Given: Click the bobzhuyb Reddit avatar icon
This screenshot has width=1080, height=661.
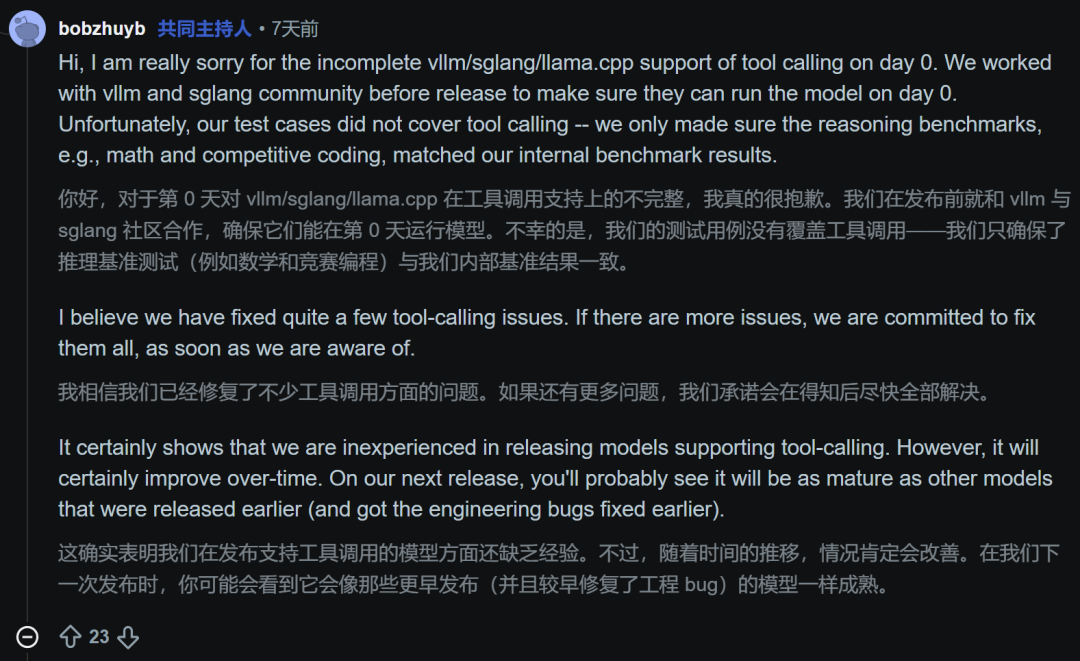Looking at the screenshot, I should (27, 29).
